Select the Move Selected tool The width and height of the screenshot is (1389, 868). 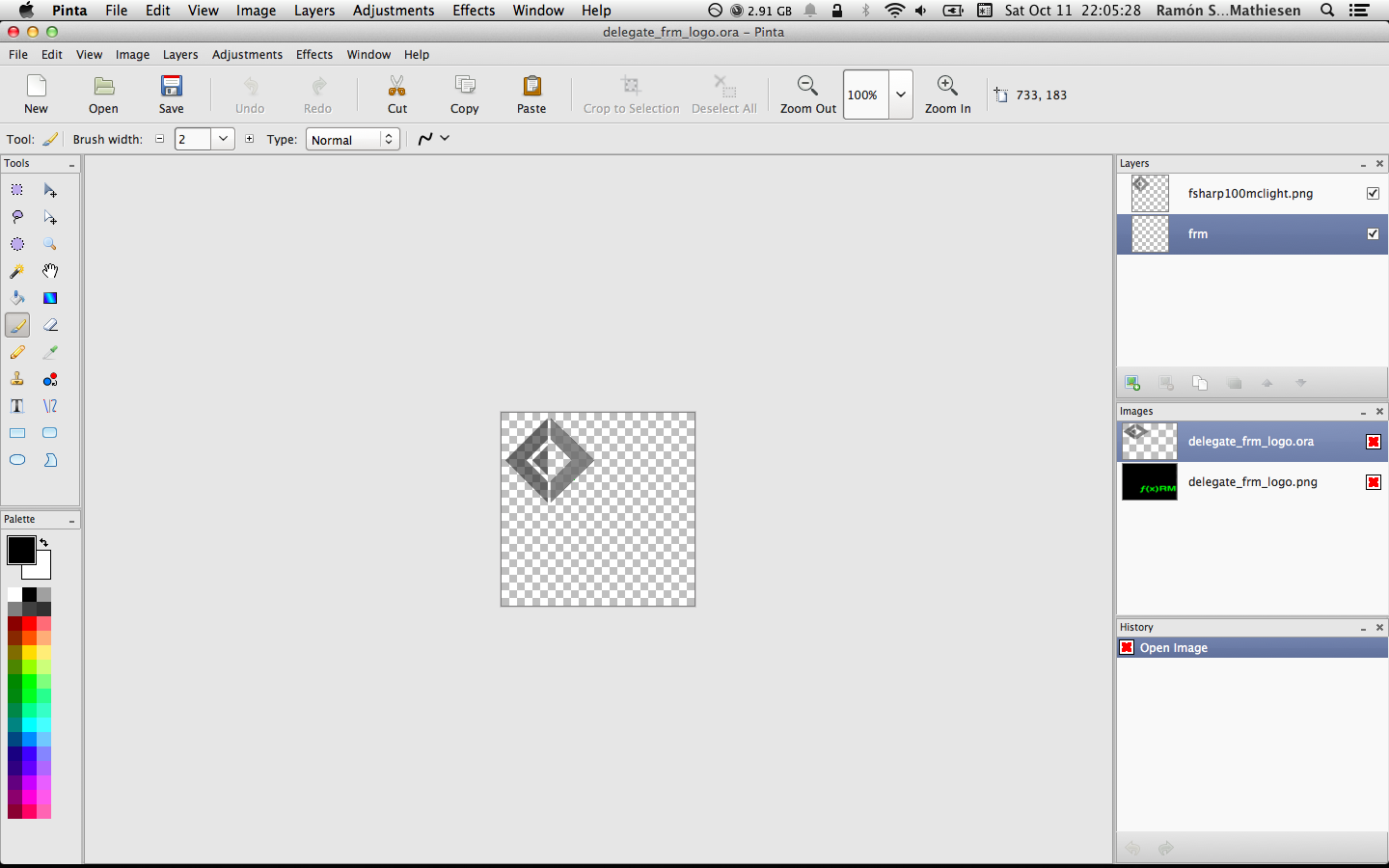coord(50,190)
